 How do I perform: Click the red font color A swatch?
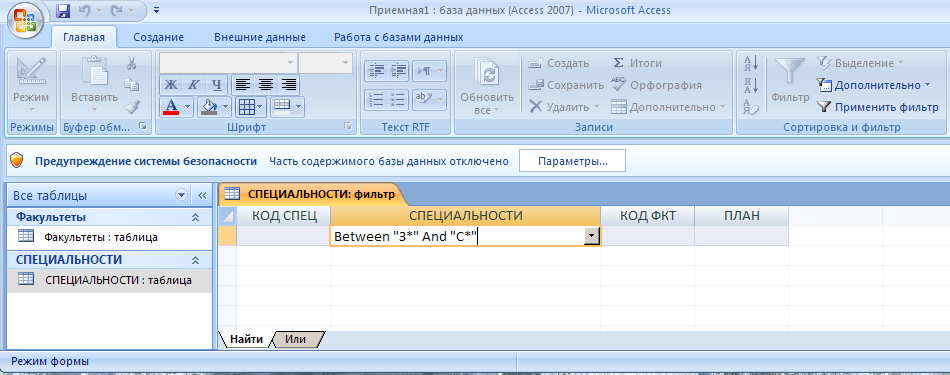tap(171, 107)
